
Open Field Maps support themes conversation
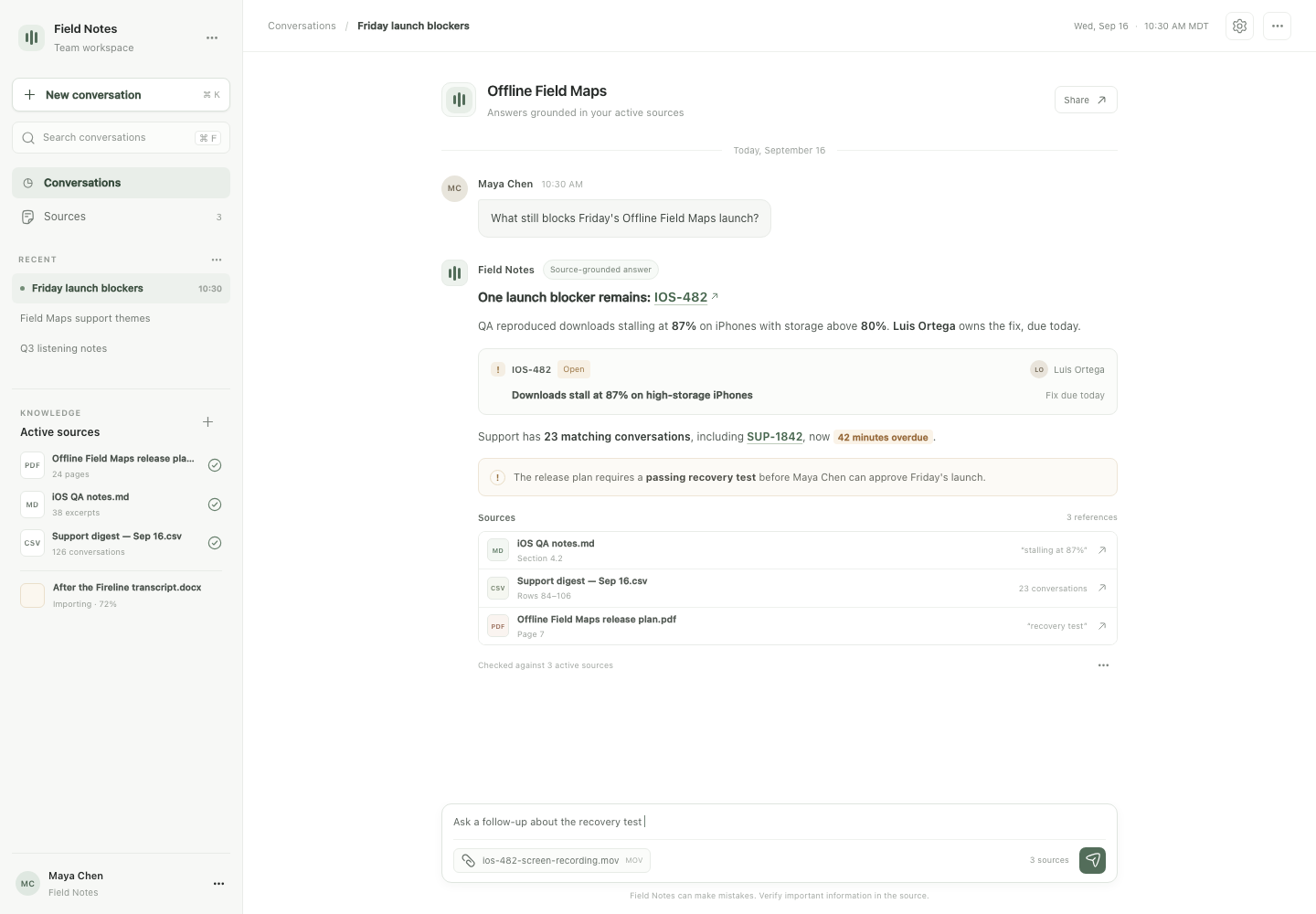121,318
